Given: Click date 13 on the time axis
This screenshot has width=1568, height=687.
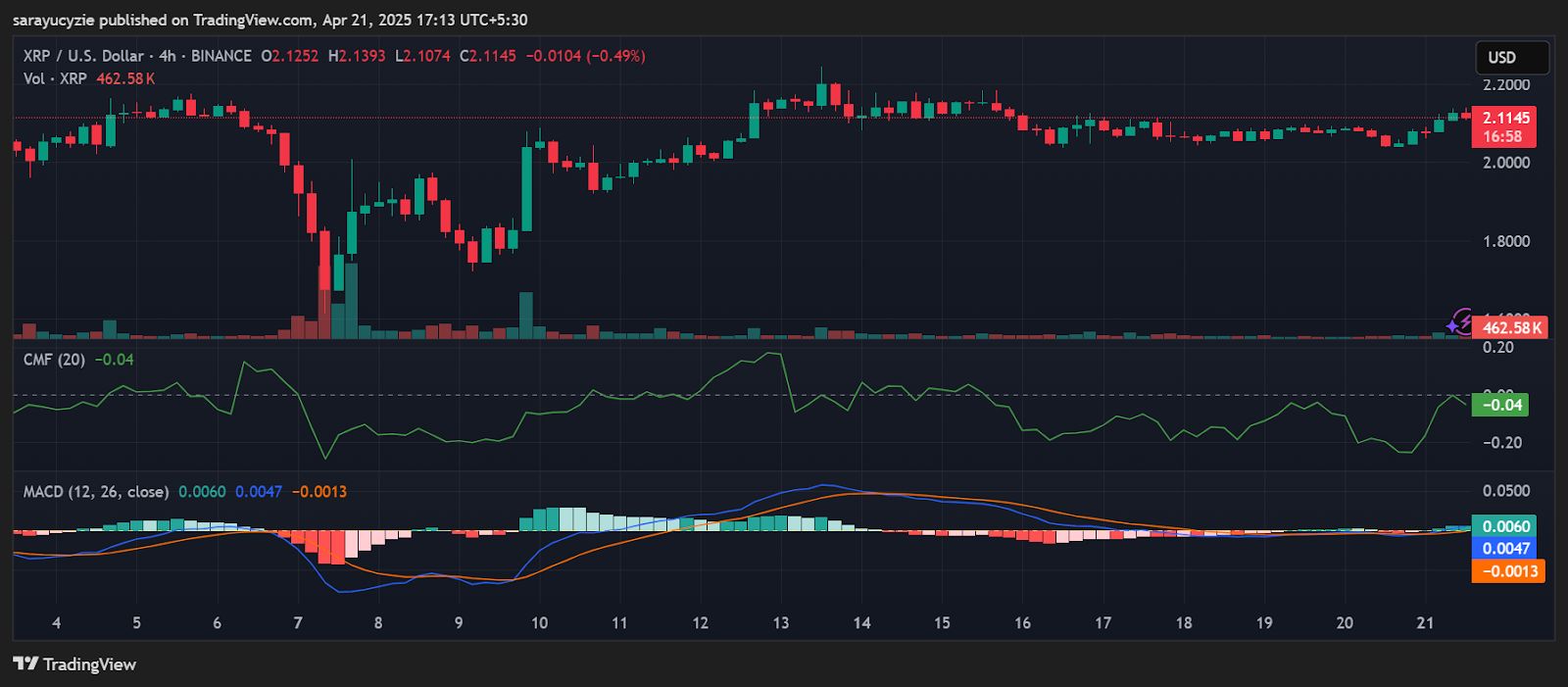Looking at the screenshot, I should [781, 623].
